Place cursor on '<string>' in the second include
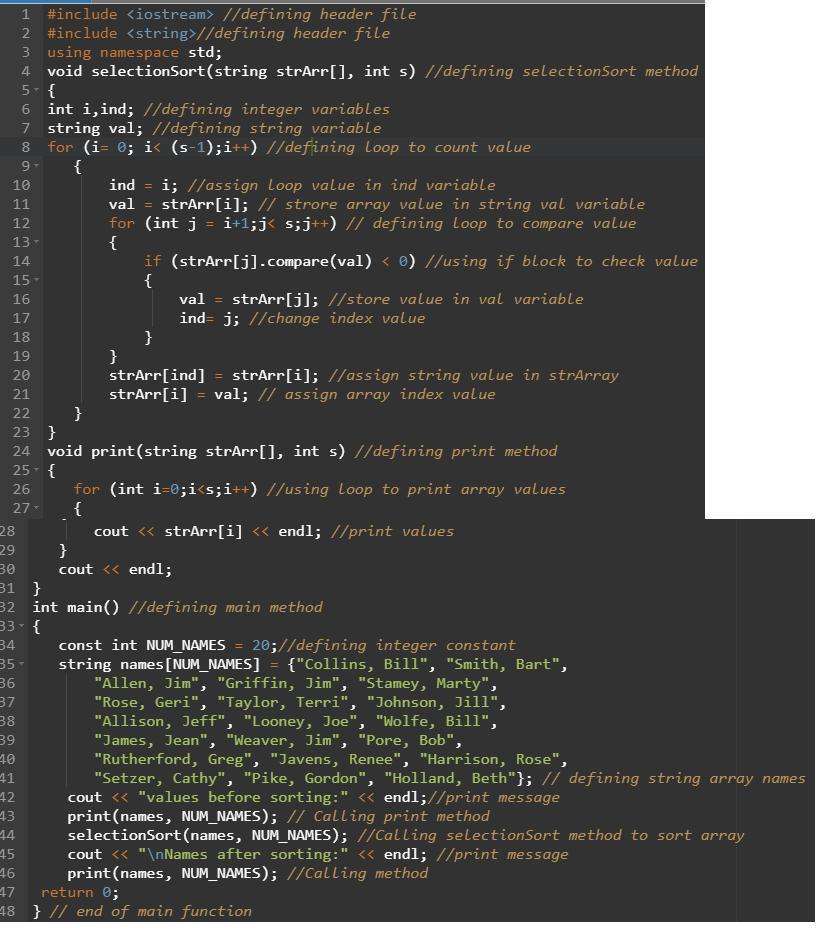The height and width of the screenshot is (932, 819). (161, 33)
